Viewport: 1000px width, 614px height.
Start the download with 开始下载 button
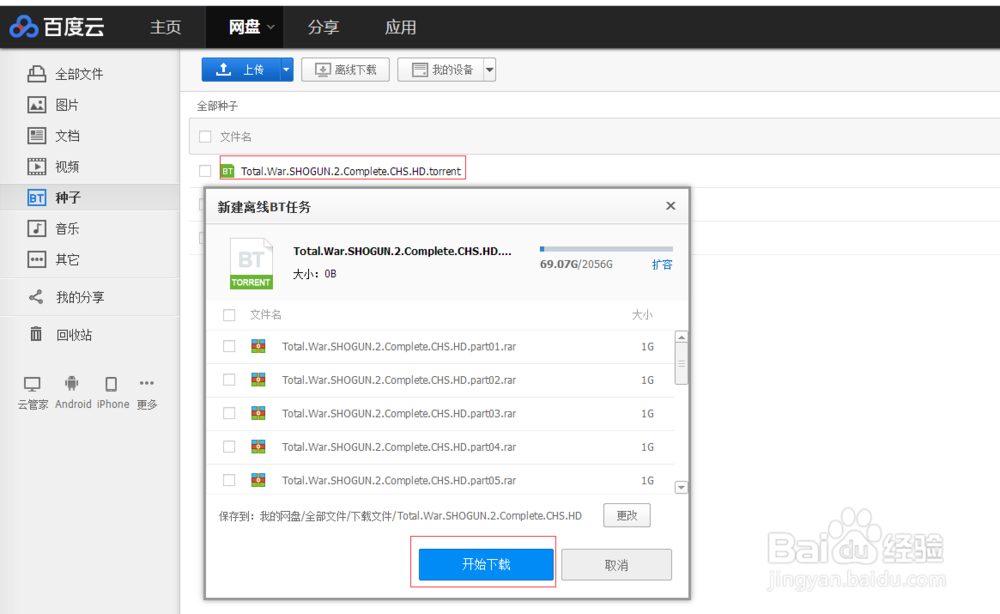[484, 564]
